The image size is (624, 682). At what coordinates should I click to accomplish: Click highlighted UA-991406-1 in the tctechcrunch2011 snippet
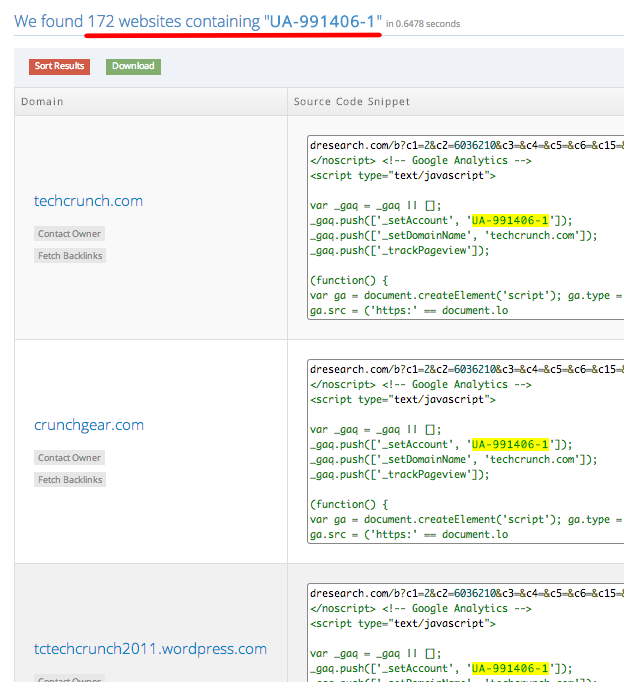pos(510,668)
